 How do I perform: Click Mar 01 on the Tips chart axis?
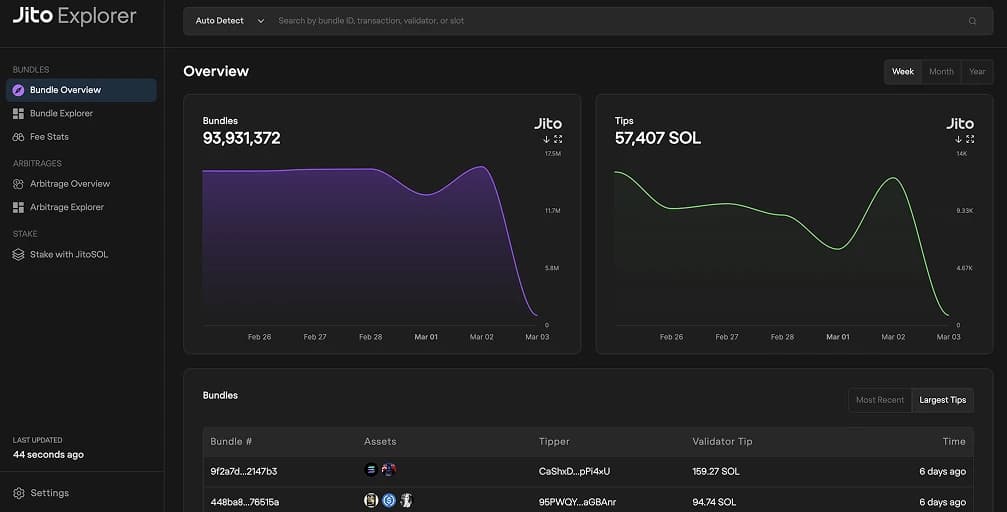coord(837,337)
